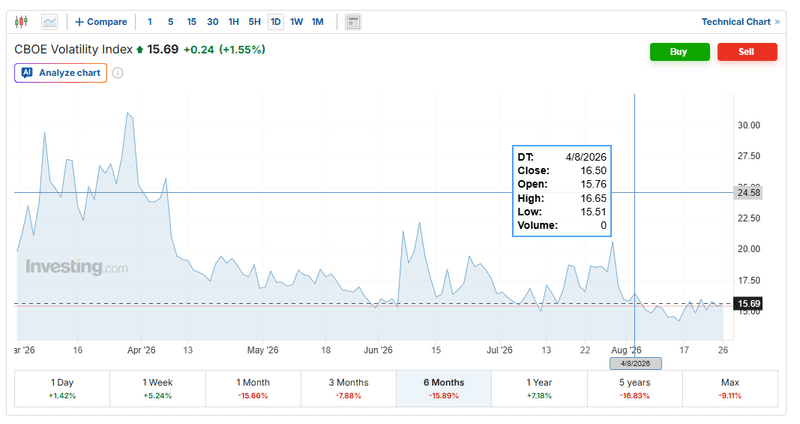This screenshot has width=800, height=424.
Task: Select the 1M interval
Action: pyautogui.click(x=317, y=22)
